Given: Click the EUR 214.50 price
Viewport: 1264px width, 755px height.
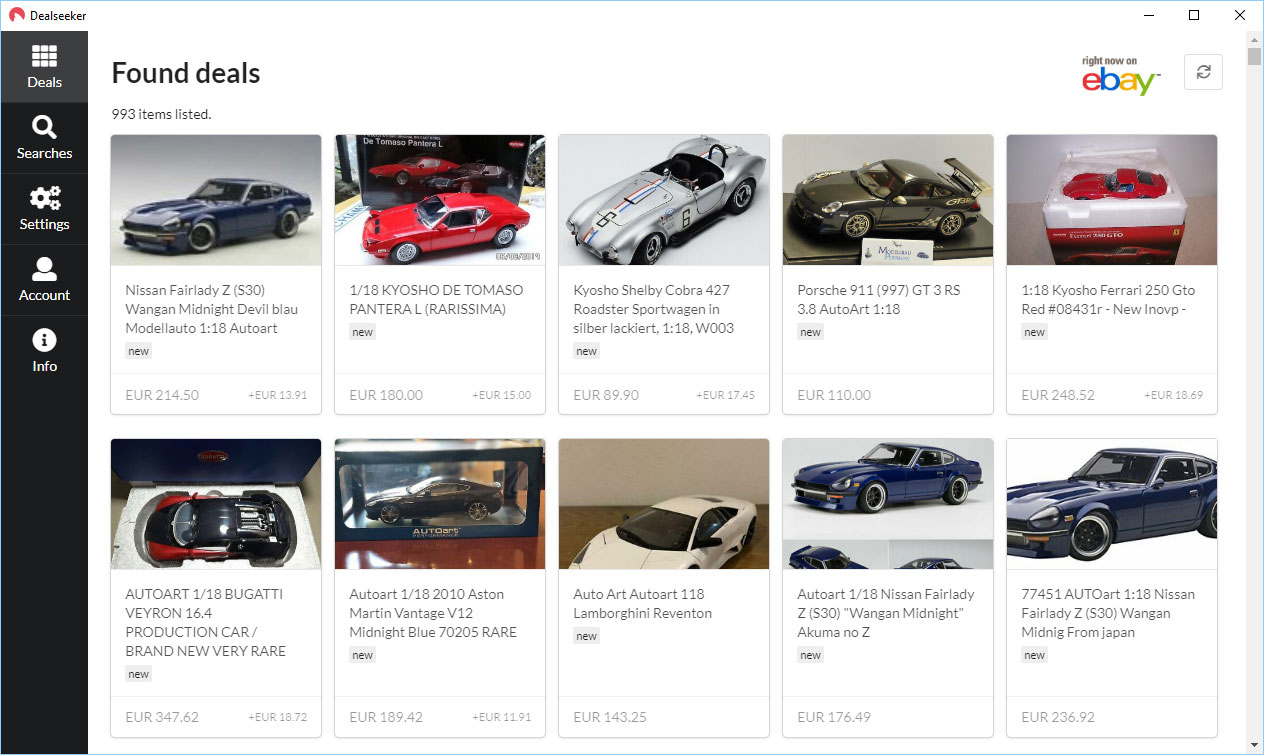Looking at the screenshot, I should click(x=162, y=395).
